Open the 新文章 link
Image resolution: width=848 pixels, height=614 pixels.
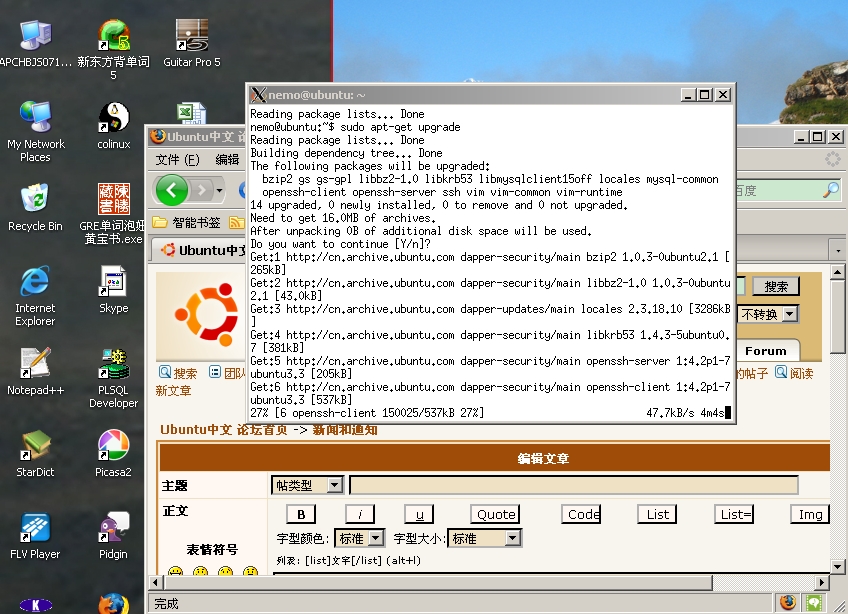click(x=173, y=390)
